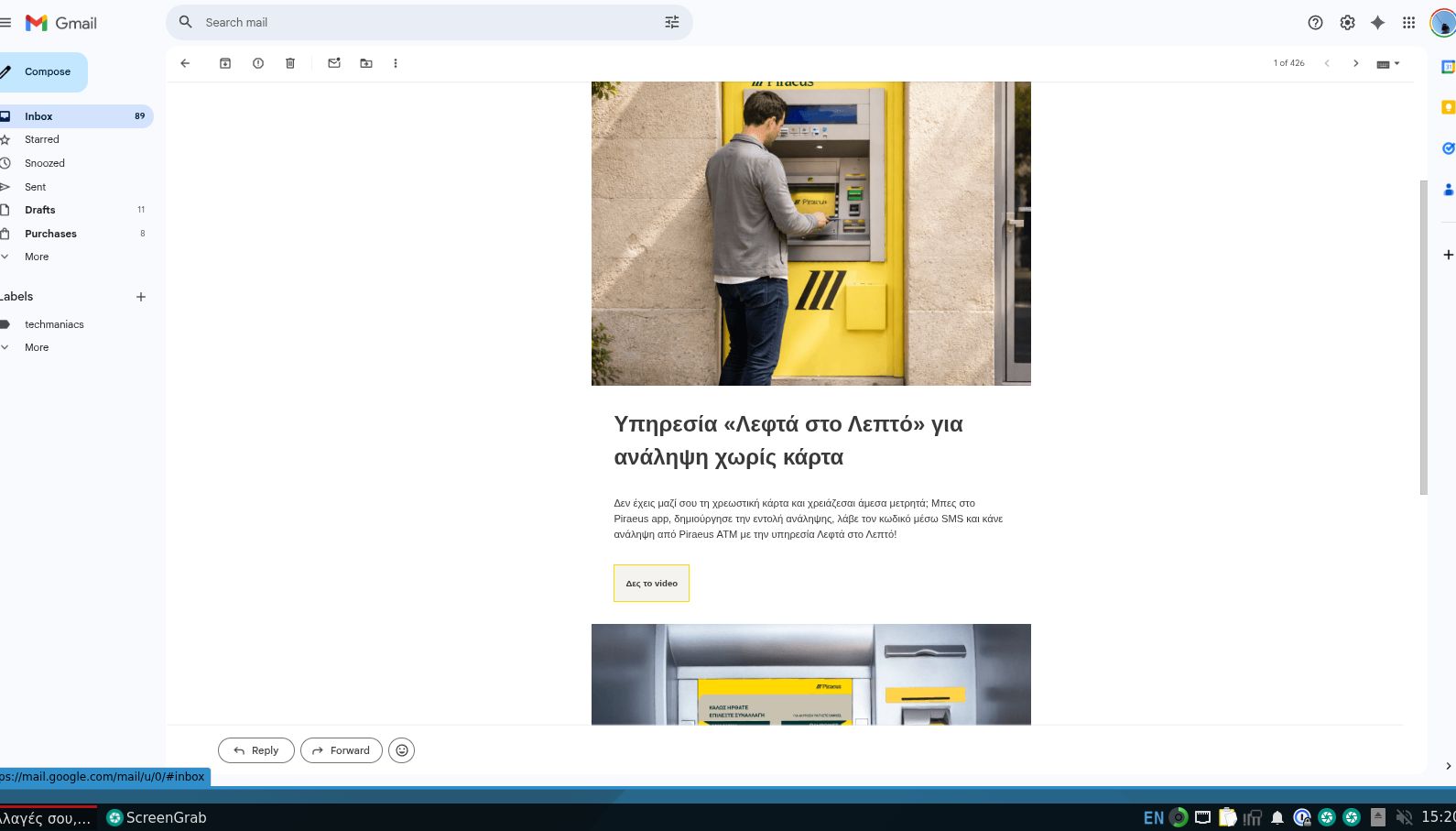Add an emoji reaction to email
Image resolution: width=1456 pixels, height=831 pixels.
pyautogui.click(x=401, y=750)
